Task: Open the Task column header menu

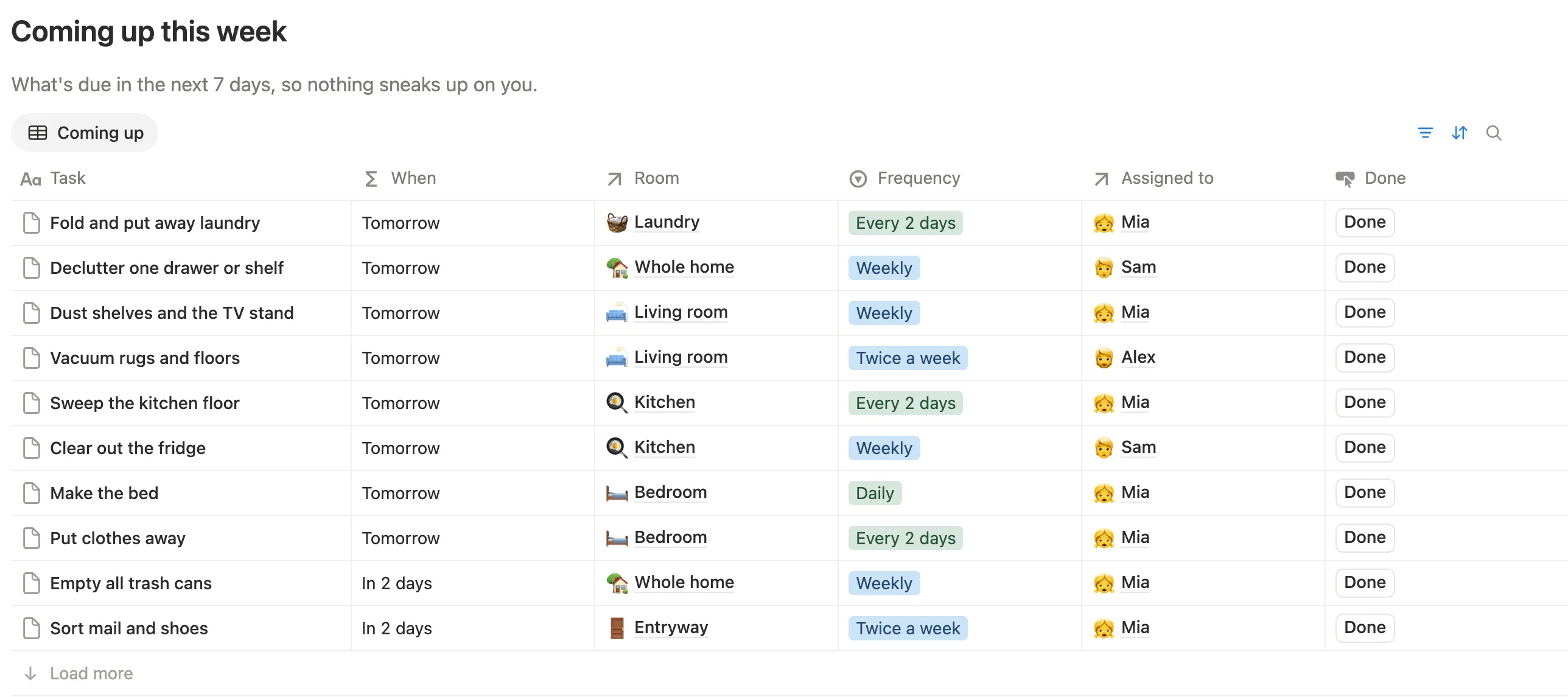Action: [x=53, y=178]
